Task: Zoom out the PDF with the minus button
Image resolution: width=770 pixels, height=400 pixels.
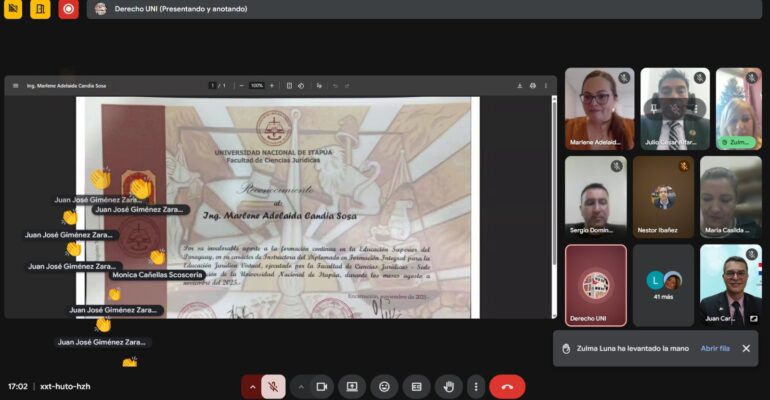Action: [x=241, y=86]
